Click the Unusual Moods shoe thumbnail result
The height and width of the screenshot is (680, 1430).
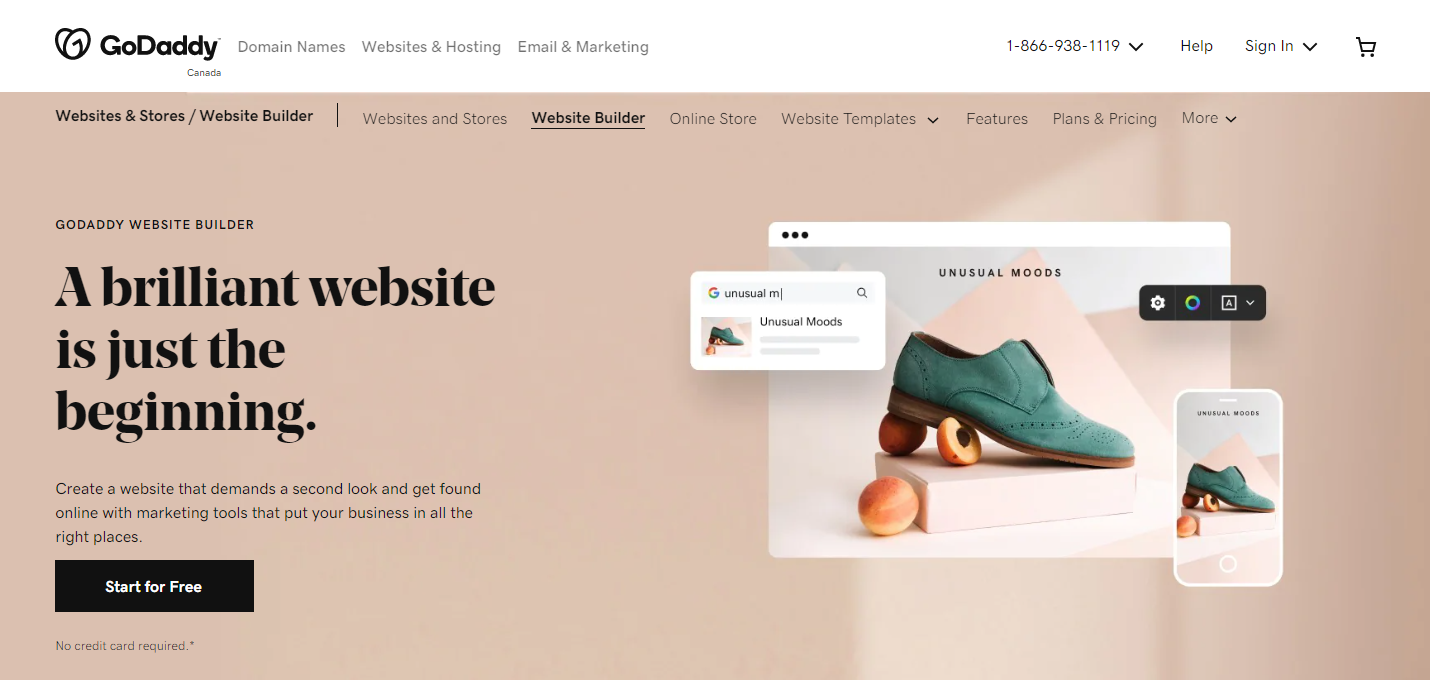click(726, 336)
